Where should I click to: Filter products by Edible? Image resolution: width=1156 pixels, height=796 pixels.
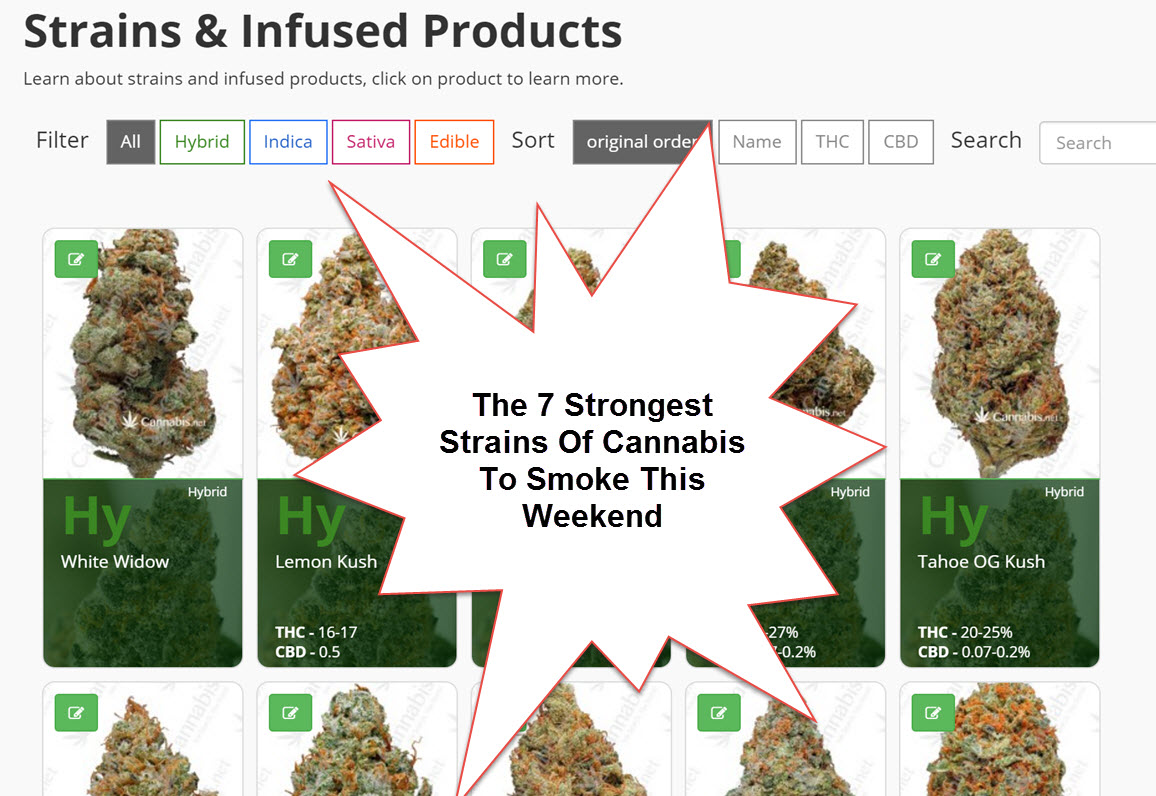(x=454, y=142)
